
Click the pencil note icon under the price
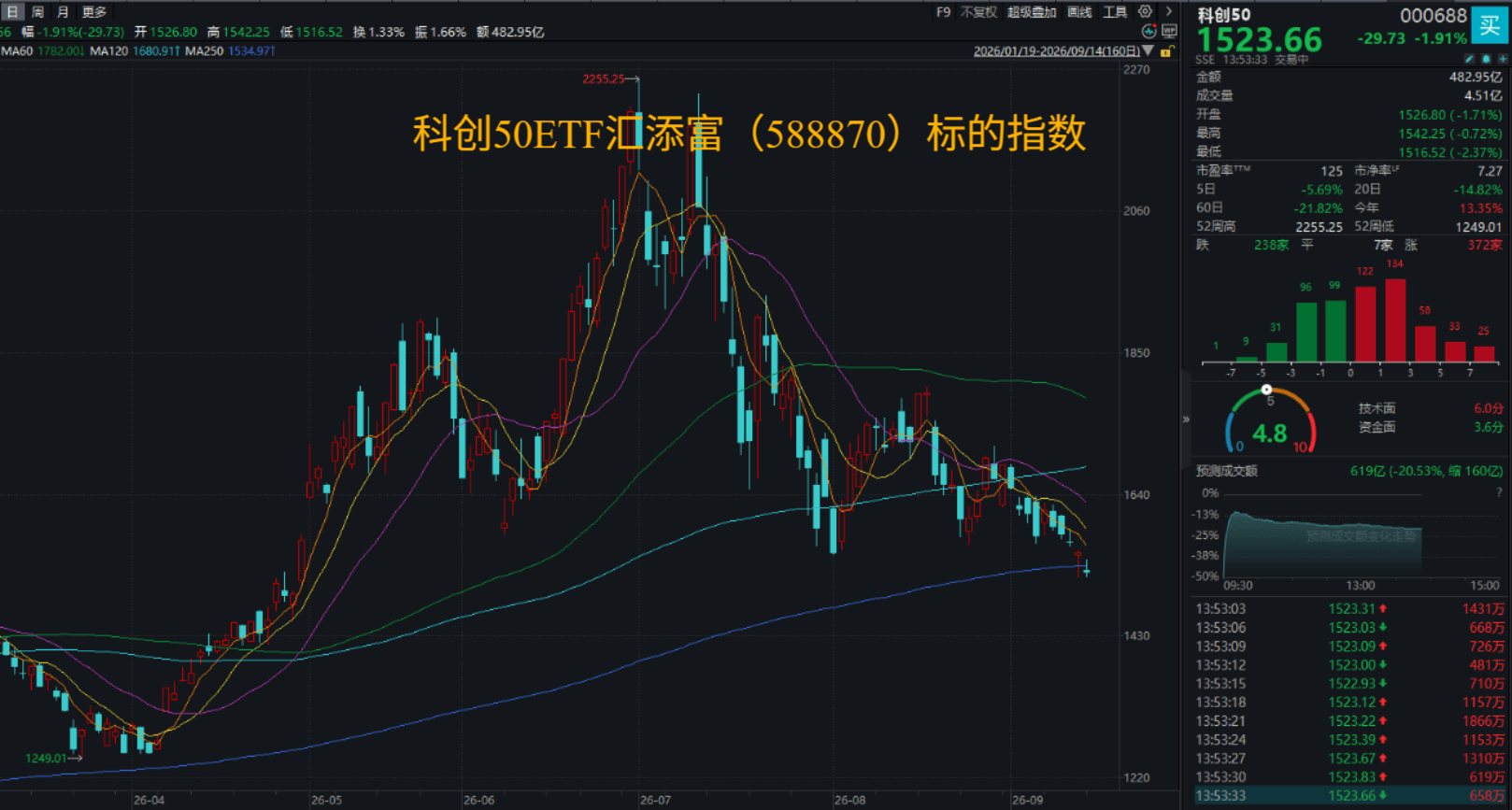point(1470,59)
